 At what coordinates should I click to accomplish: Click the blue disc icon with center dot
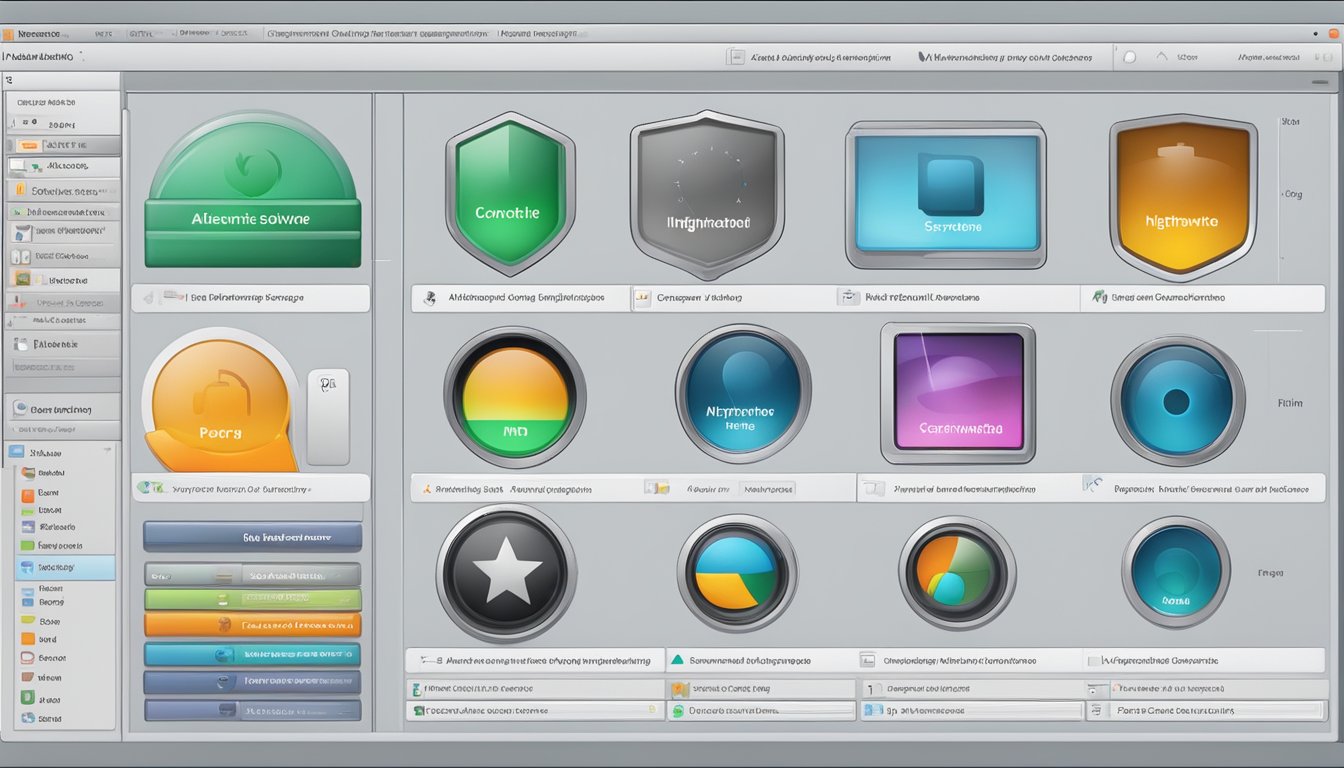coord(1177,401)
